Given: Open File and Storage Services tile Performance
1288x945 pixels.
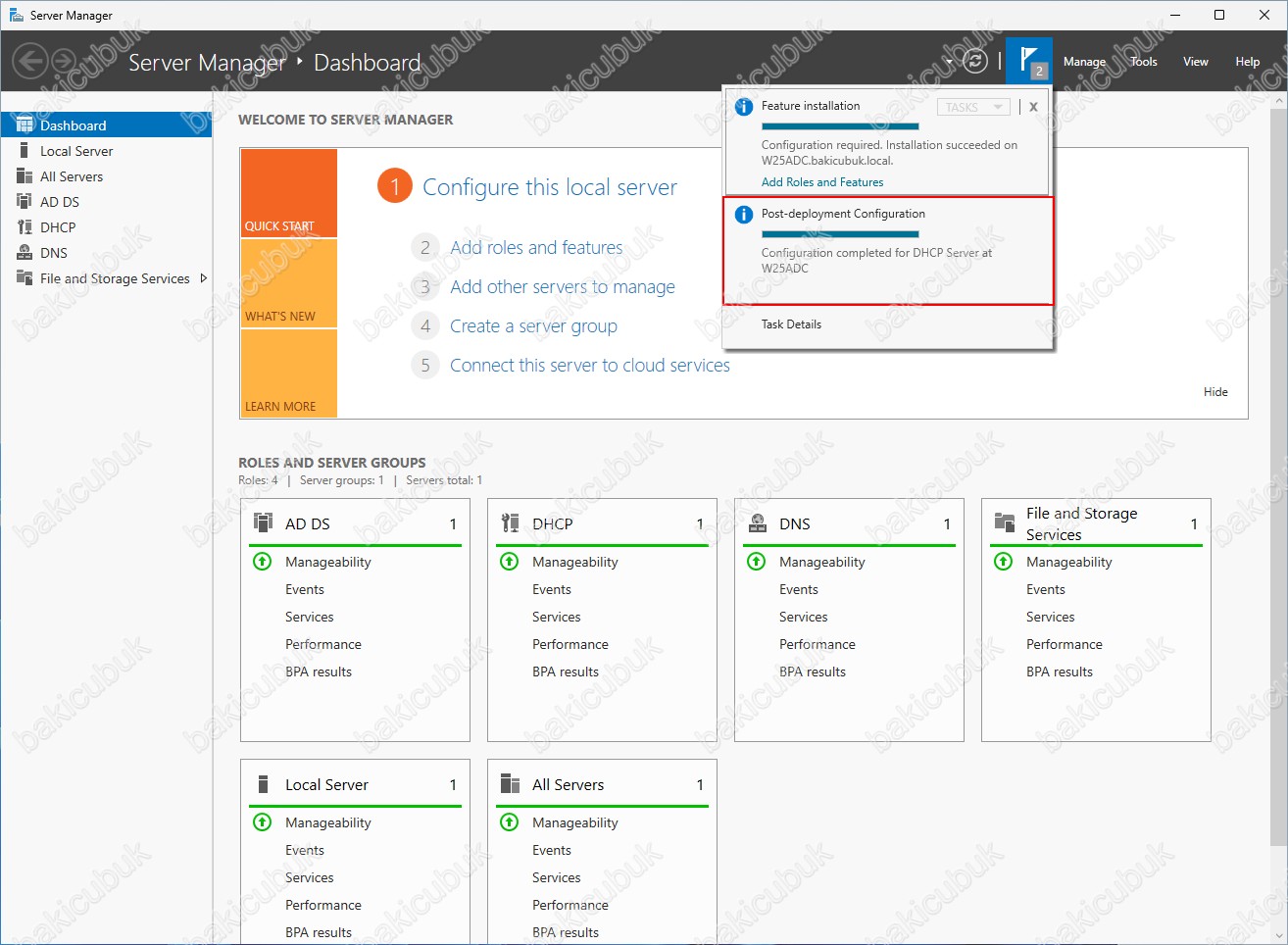Looking at the screenshot, I should click(1065, 644).
